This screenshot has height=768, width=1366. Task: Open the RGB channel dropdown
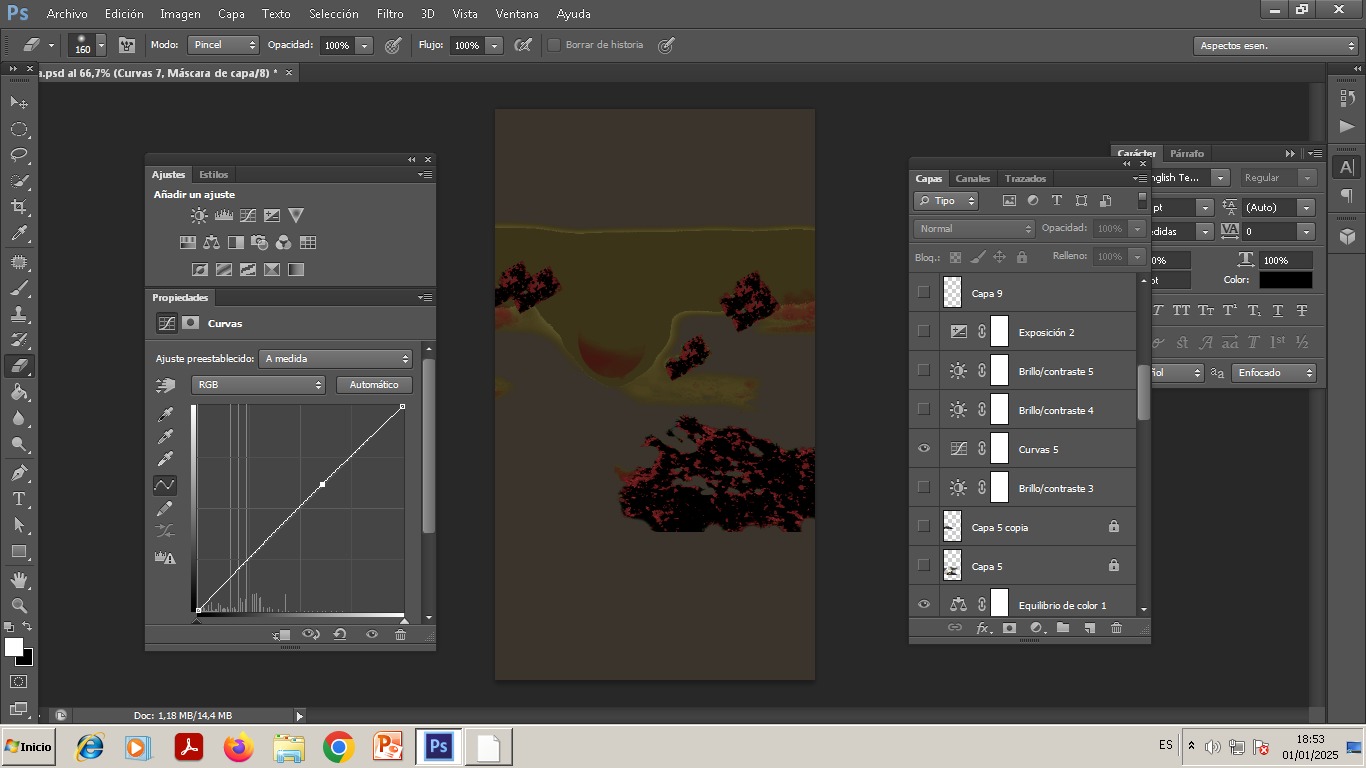[258, 385]
